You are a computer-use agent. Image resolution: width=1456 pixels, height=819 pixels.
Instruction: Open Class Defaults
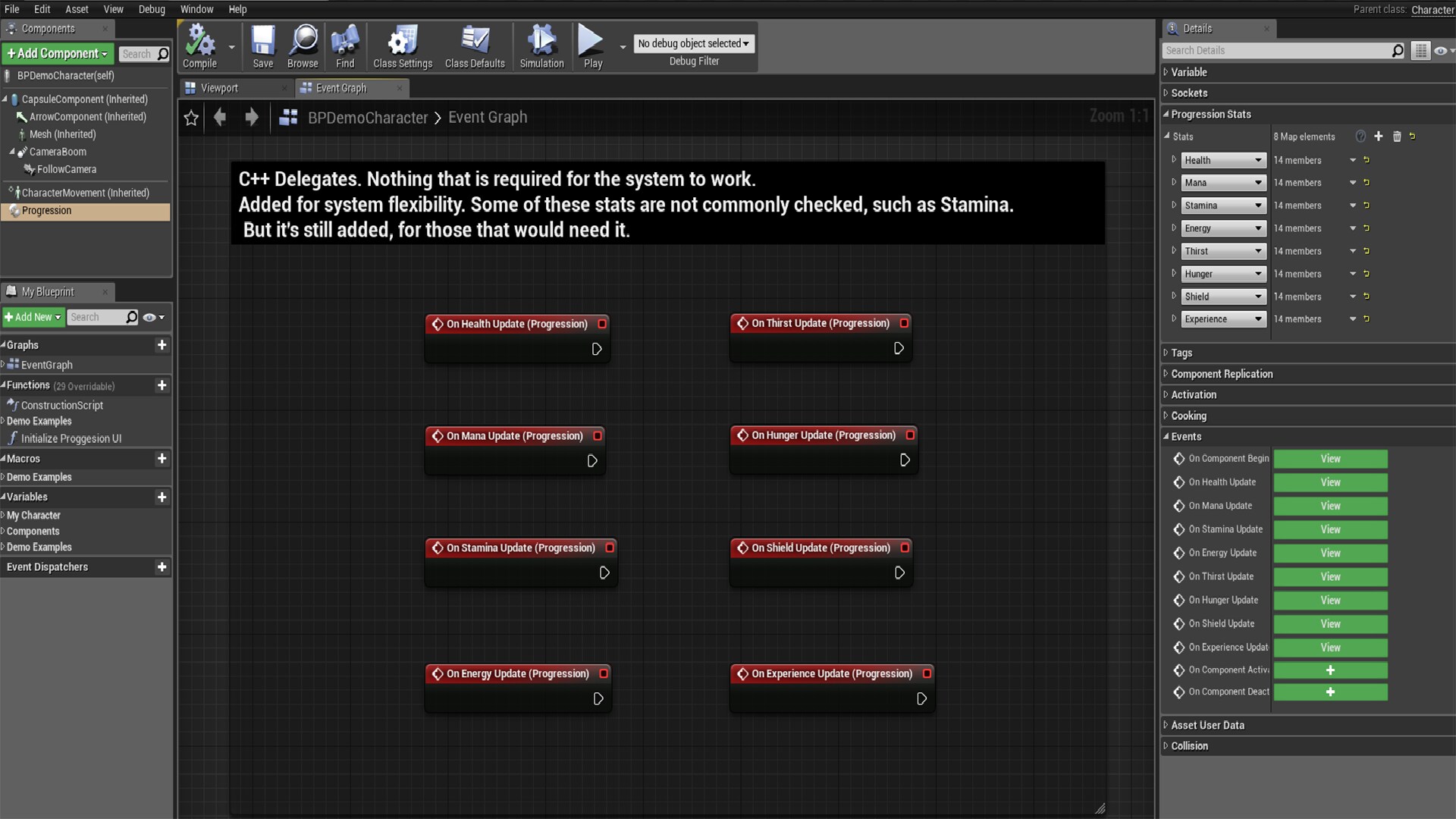tap(474, 45)
